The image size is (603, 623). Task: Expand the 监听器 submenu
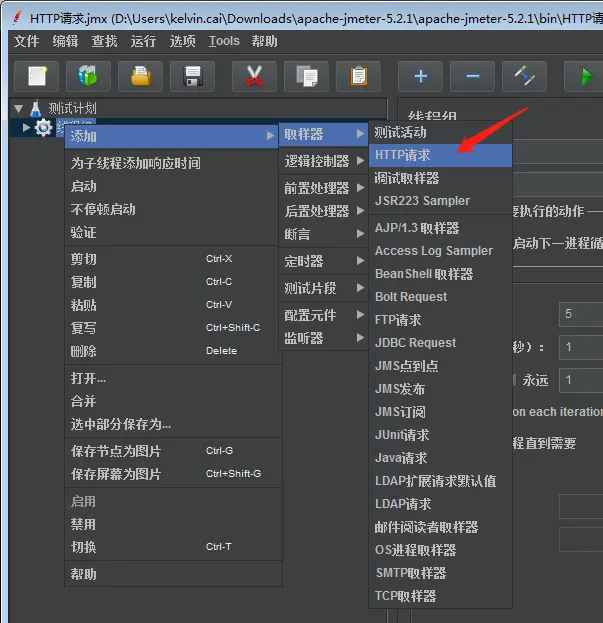324,338
